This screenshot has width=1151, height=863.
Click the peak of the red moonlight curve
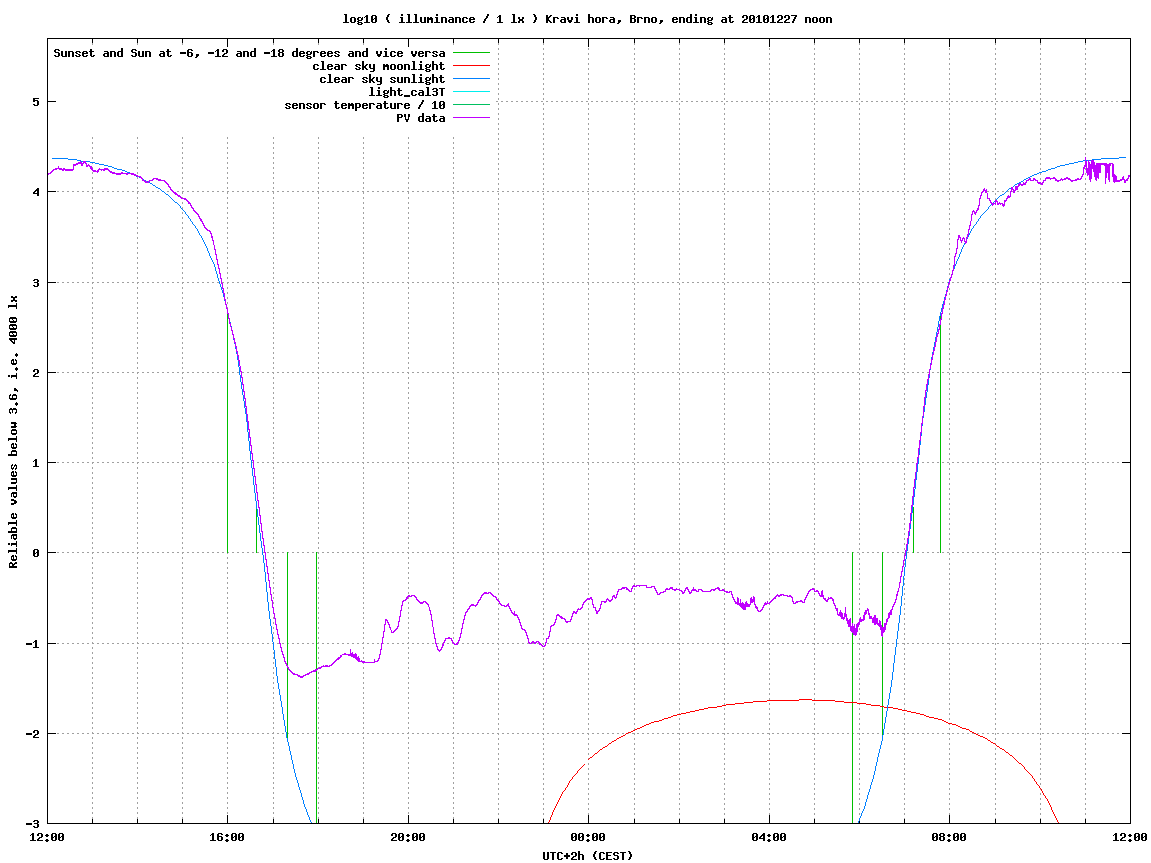pyautogui.click(x=804, y=699)
